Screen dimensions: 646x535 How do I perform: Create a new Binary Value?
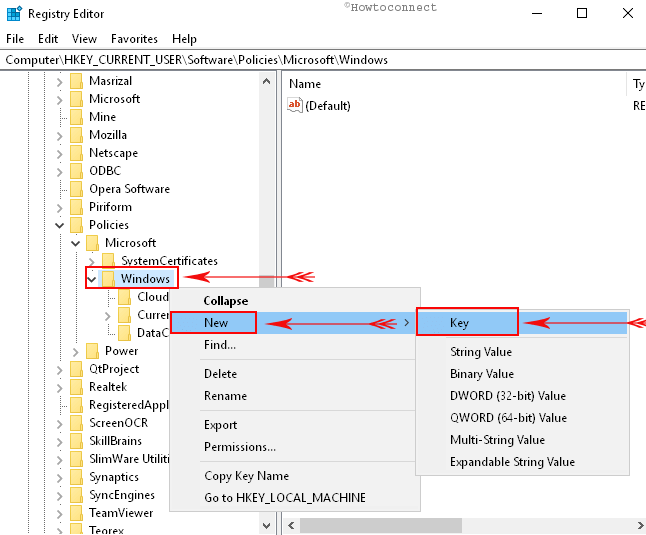(x=522, y=374)
